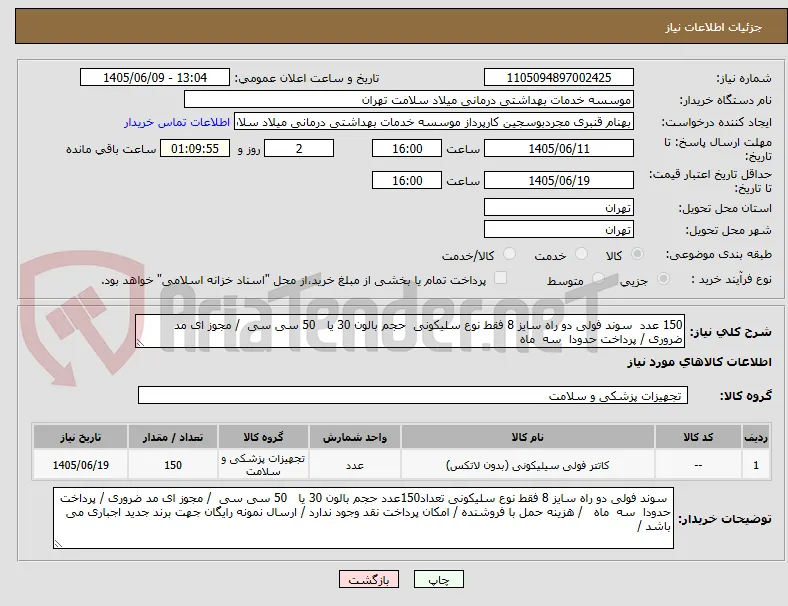788x606 pixels.
Task: Click the label توضیحات خریدار
Action: [x=725, y=519]
